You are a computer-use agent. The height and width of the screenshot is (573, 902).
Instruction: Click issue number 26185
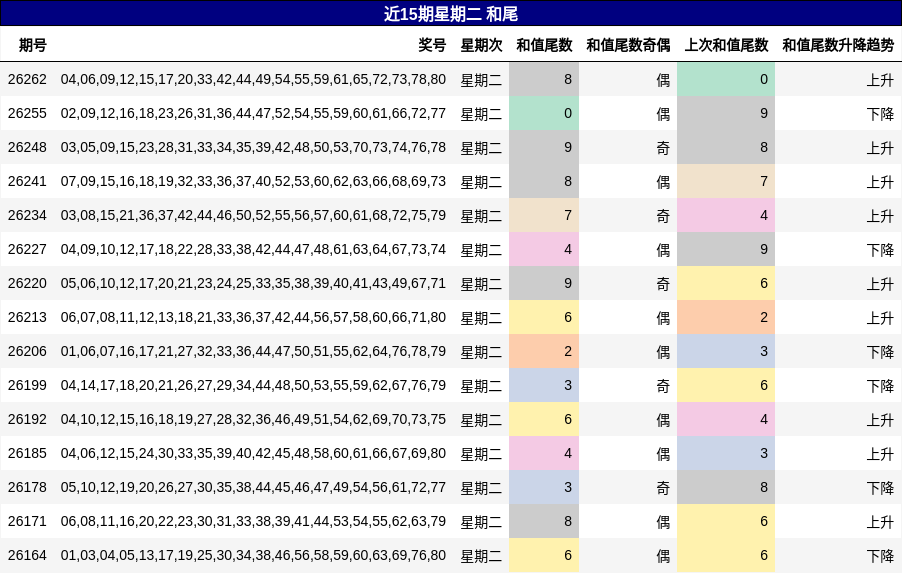27,453
